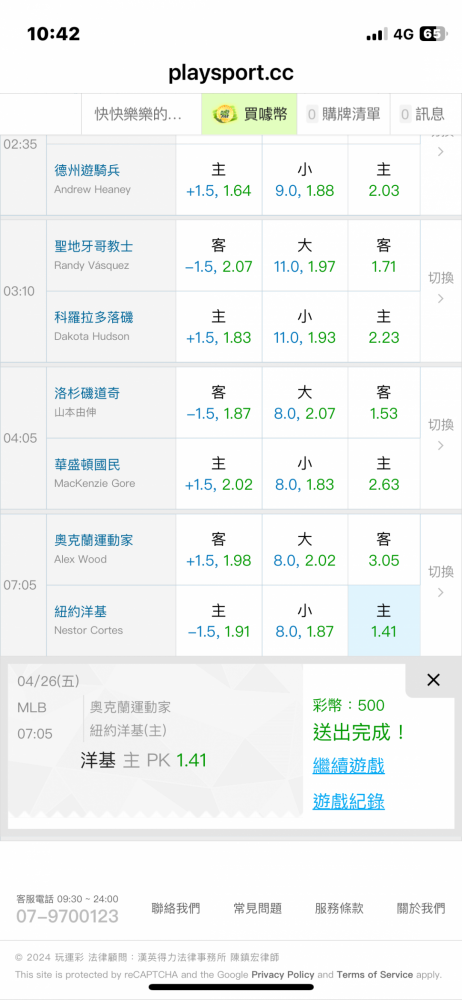
Task: Open Google Privacy Policy link
Action: tap(283, 974)
